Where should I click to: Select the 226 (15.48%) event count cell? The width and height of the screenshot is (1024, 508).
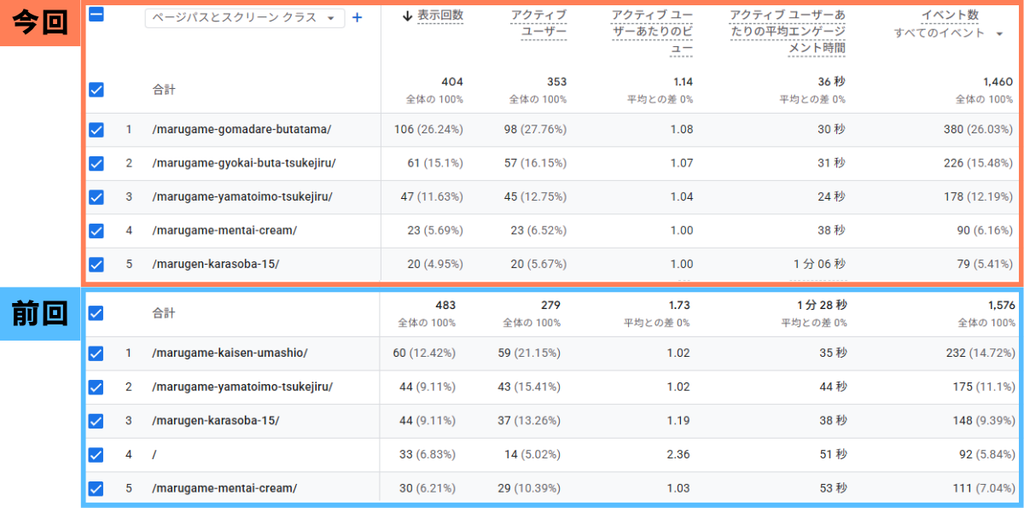click(x=977, y=163)
